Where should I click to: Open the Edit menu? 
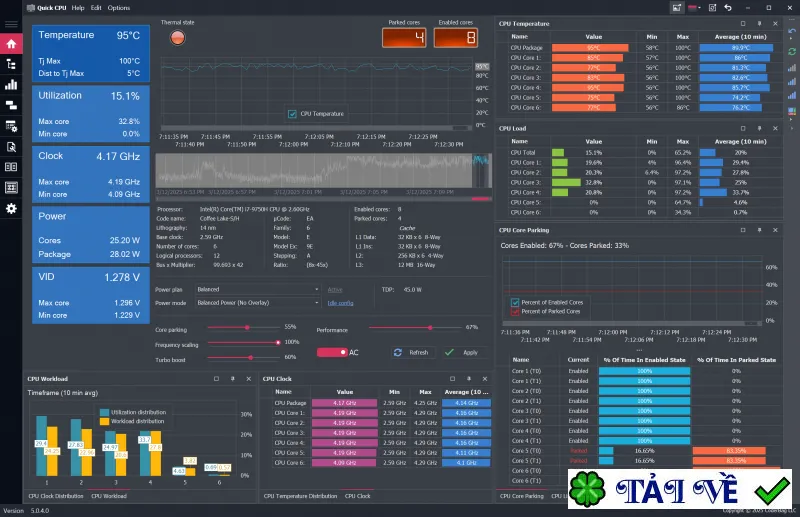pos(96,8)
